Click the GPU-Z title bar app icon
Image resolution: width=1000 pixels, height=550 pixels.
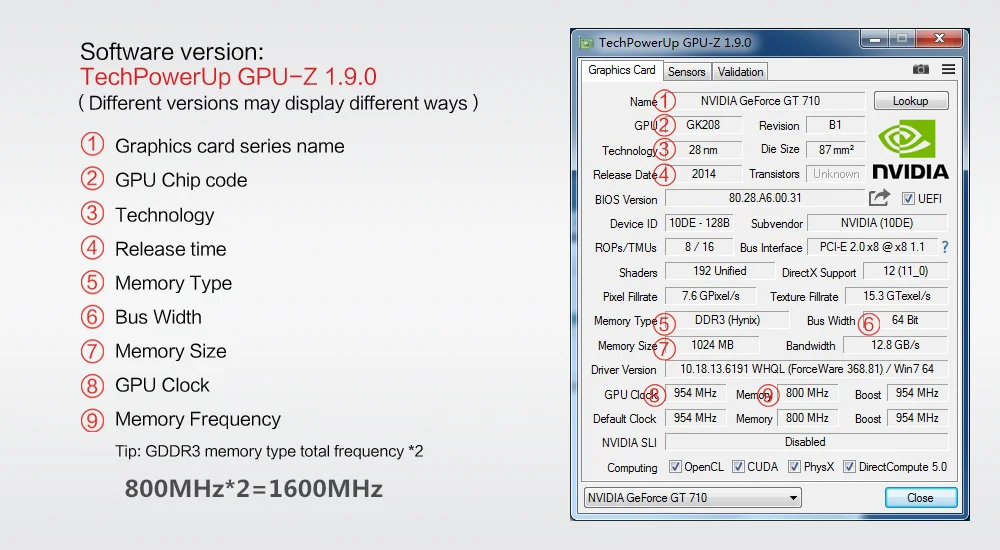click(586, 43)
